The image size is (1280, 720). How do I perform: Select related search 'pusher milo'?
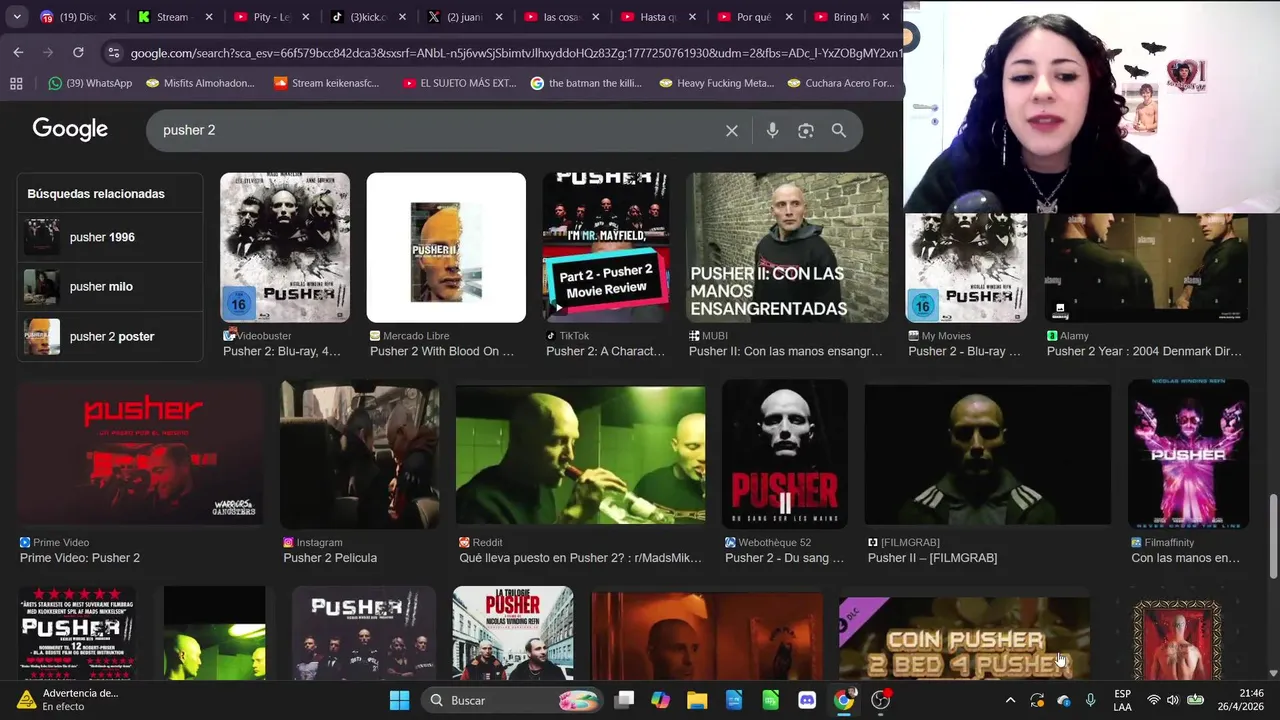coord(110,287)
